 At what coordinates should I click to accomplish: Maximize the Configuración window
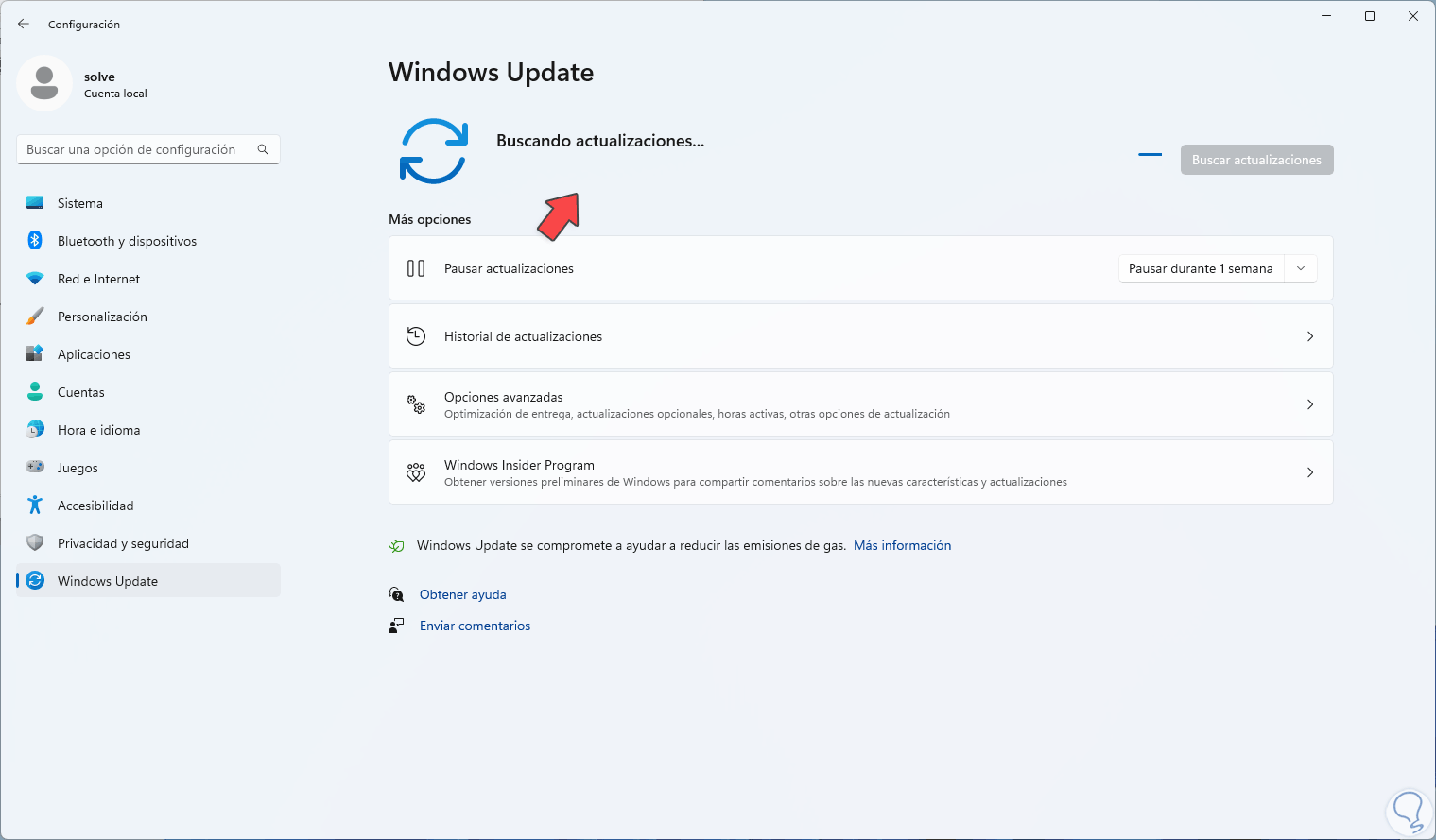(x=1370, y=16)
